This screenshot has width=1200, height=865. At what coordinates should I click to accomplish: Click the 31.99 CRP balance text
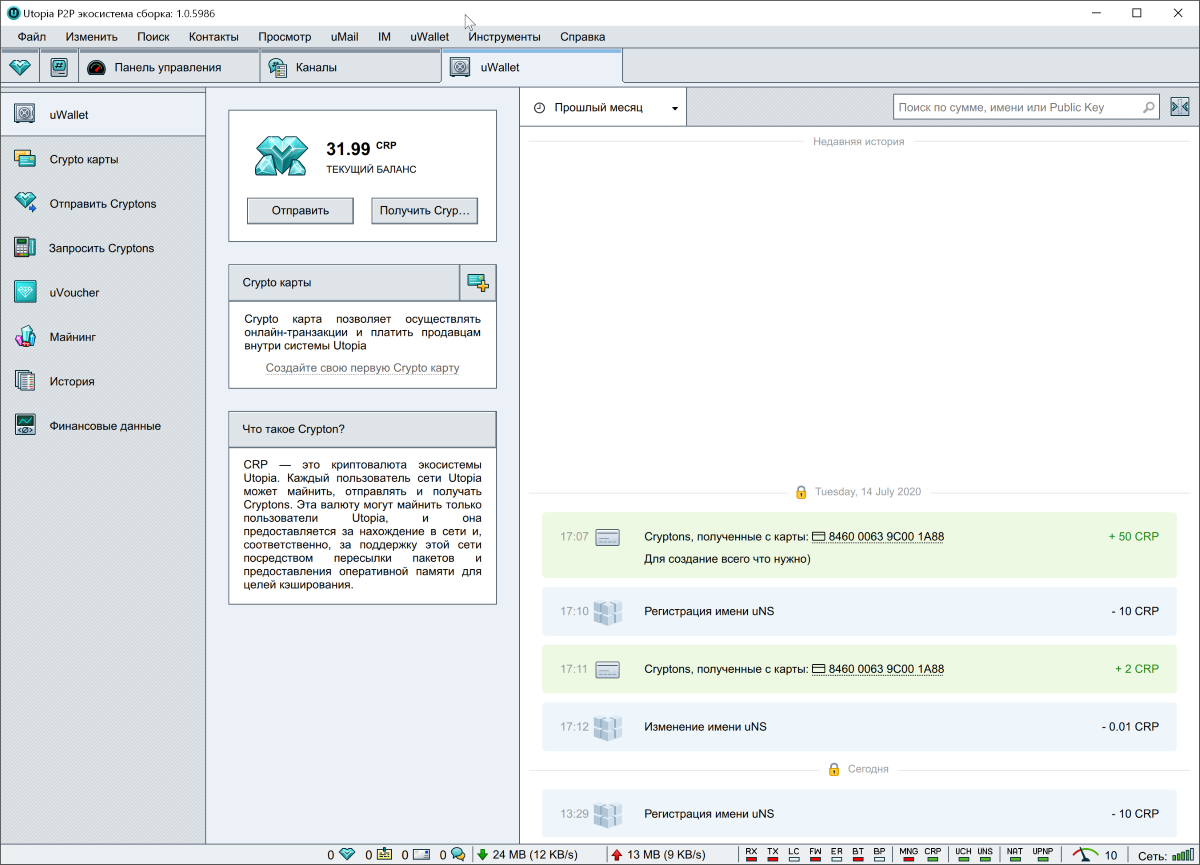tap(362, 148)
